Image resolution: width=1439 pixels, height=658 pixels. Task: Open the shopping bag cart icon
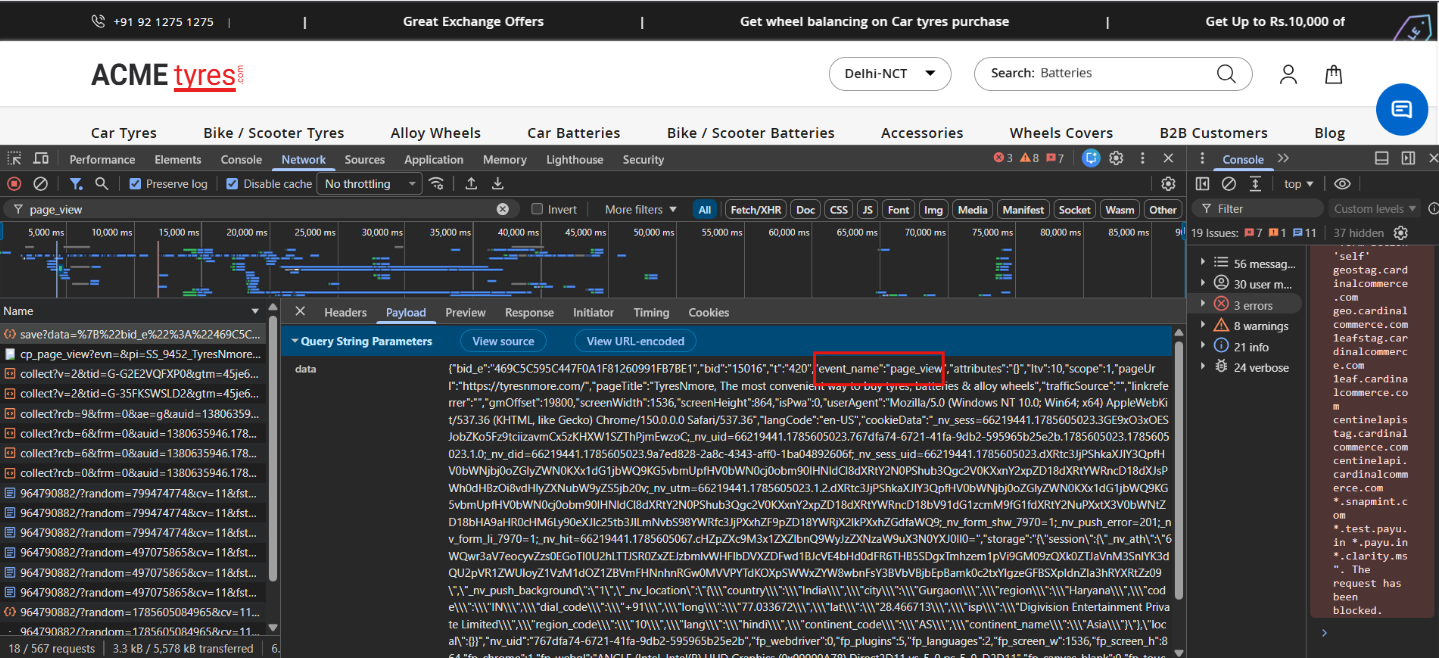pyautogui.click(x=1333, y=74)
